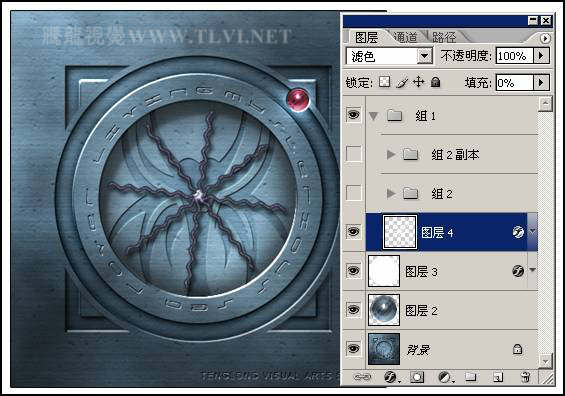565x396 pixels.
Task: Click the layers scrollbar up arrow
Action: tap(545, 104)
